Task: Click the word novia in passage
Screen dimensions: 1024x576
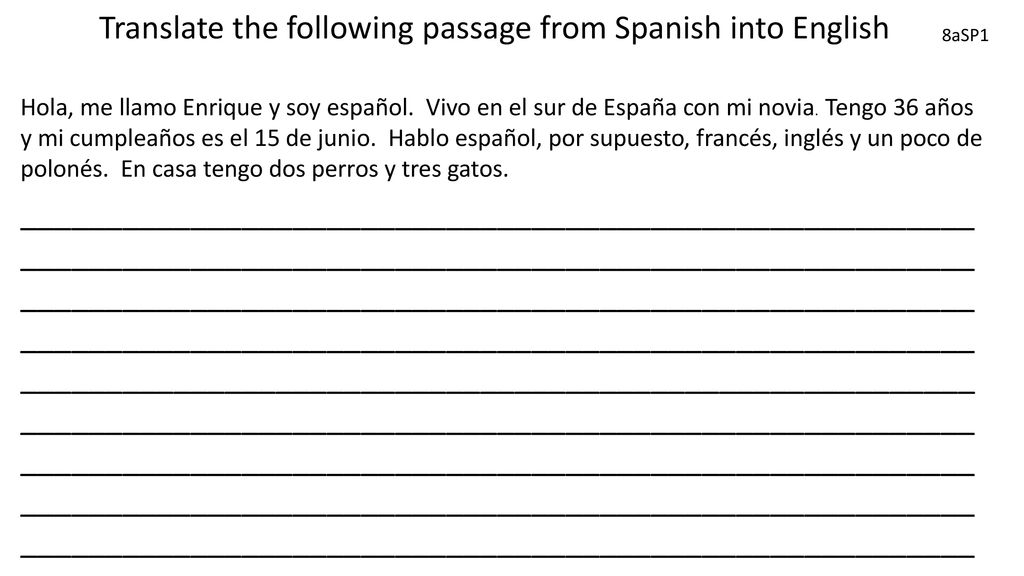Action: point(786,108)
